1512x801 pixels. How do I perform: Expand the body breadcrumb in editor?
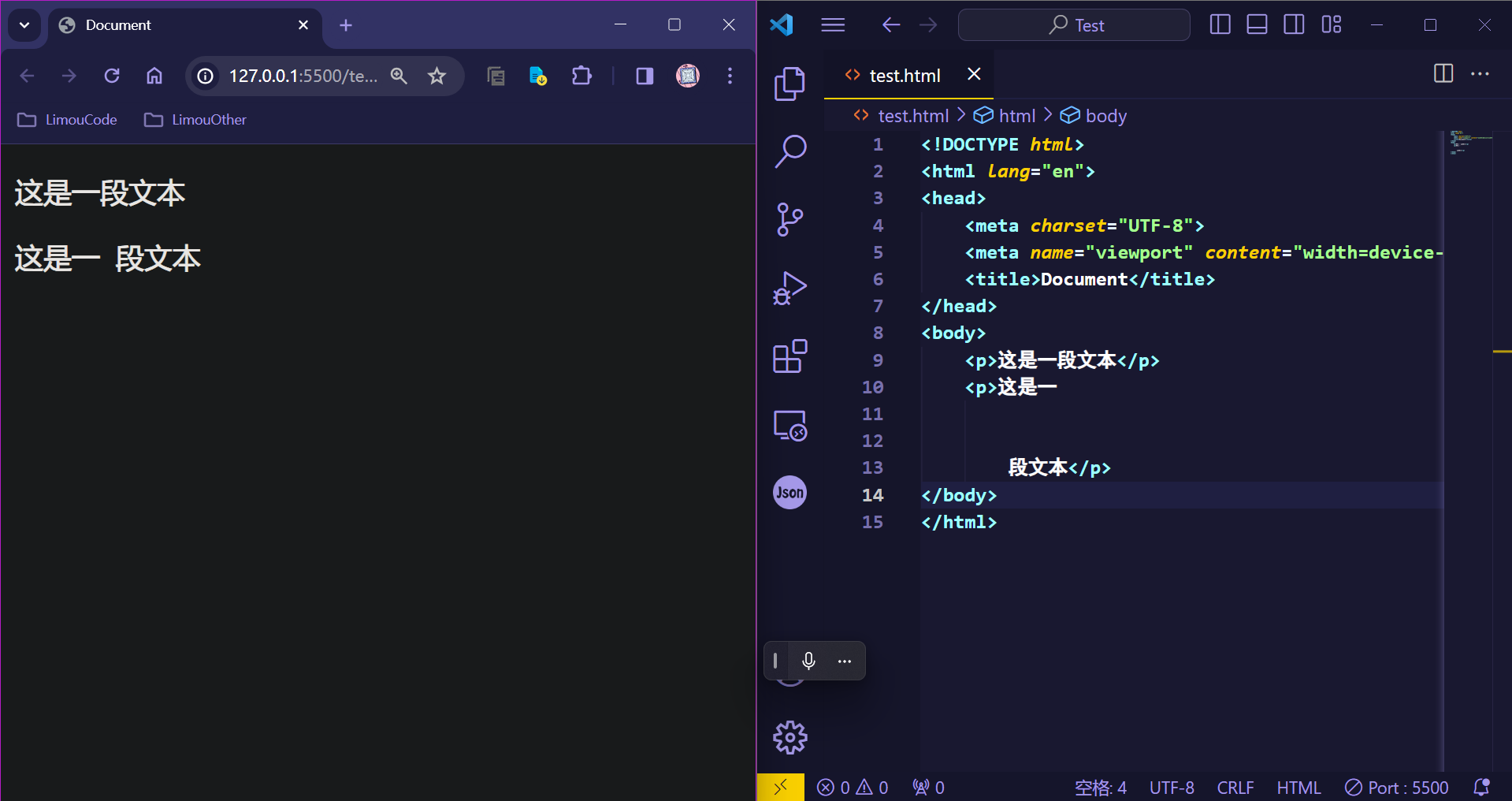[1105, 116]
